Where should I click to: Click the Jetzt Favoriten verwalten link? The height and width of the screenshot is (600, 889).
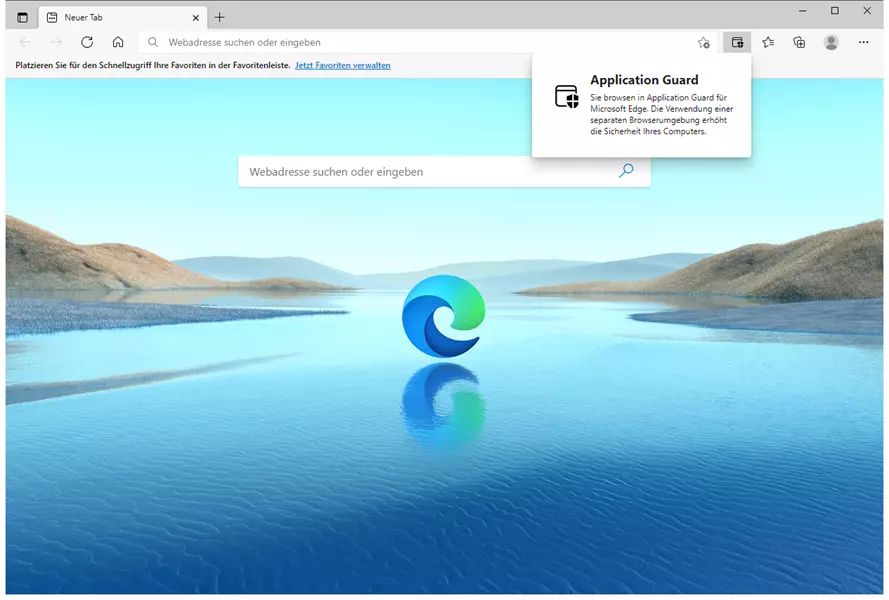tap(342, 65)
